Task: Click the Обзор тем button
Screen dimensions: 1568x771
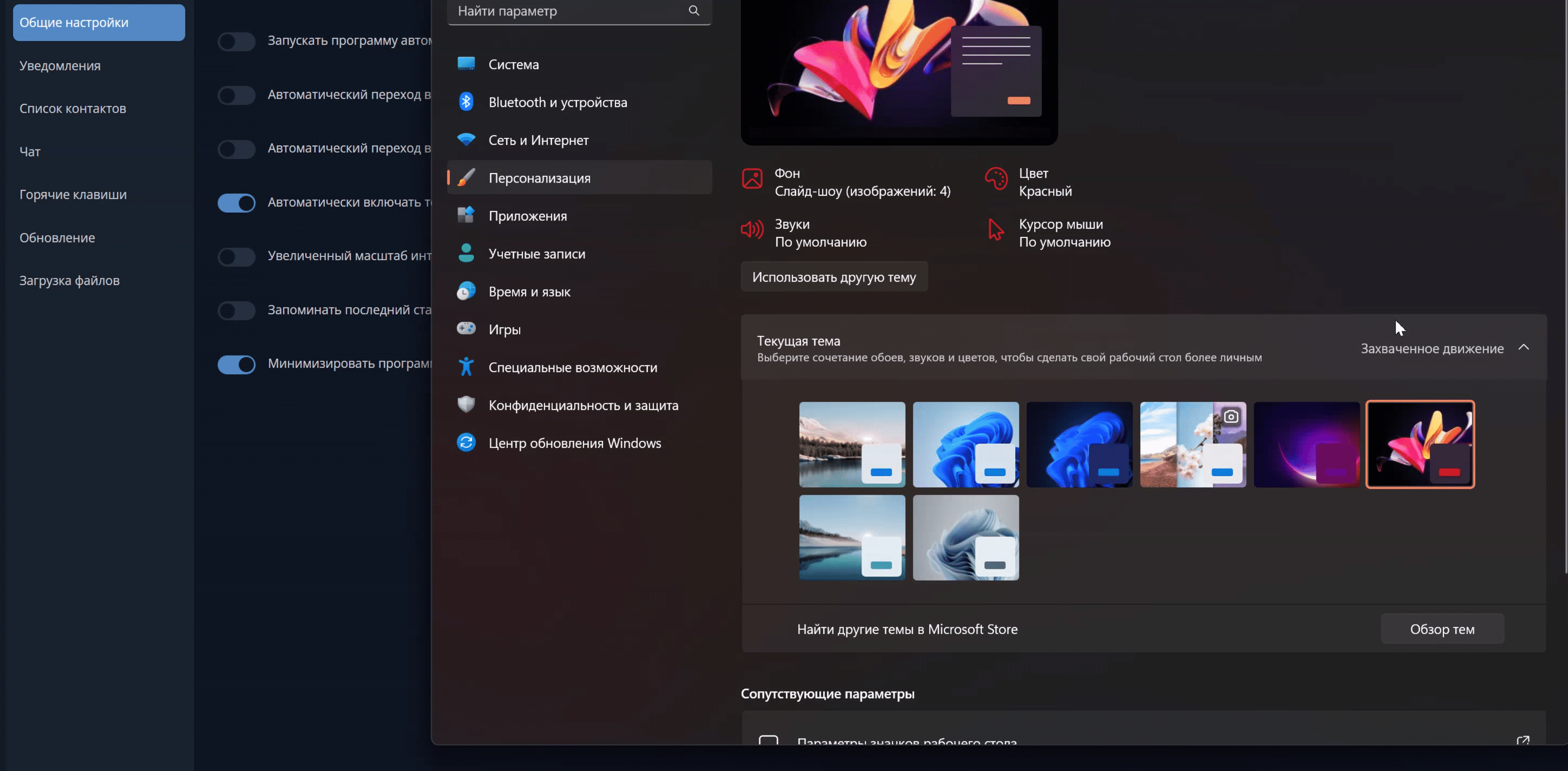Action: click(x=1442, y=629)
